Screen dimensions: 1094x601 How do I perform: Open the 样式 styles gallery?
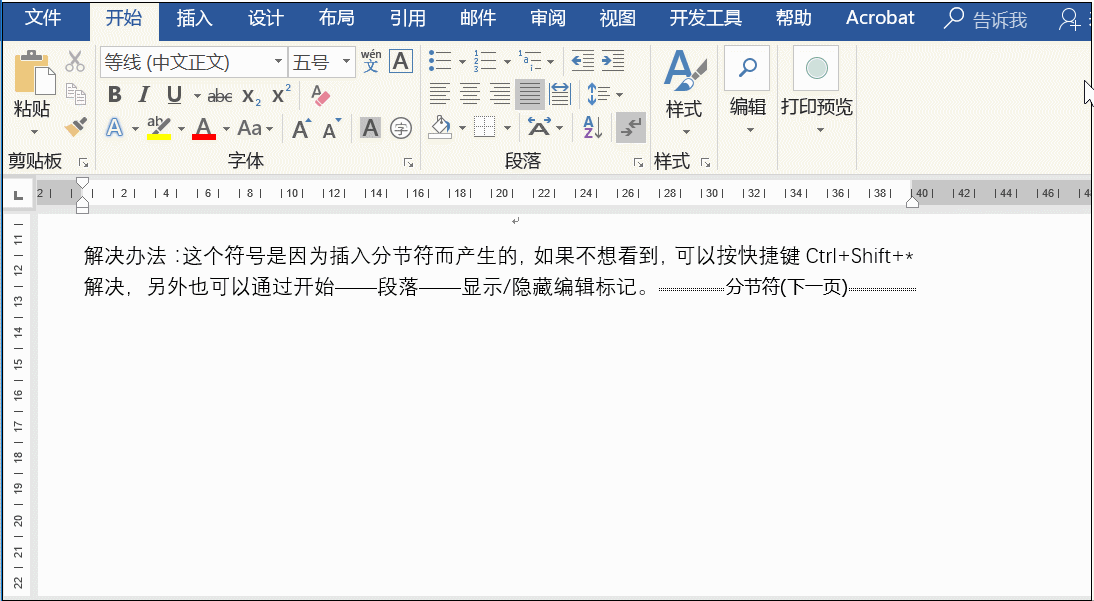(684, 92)
